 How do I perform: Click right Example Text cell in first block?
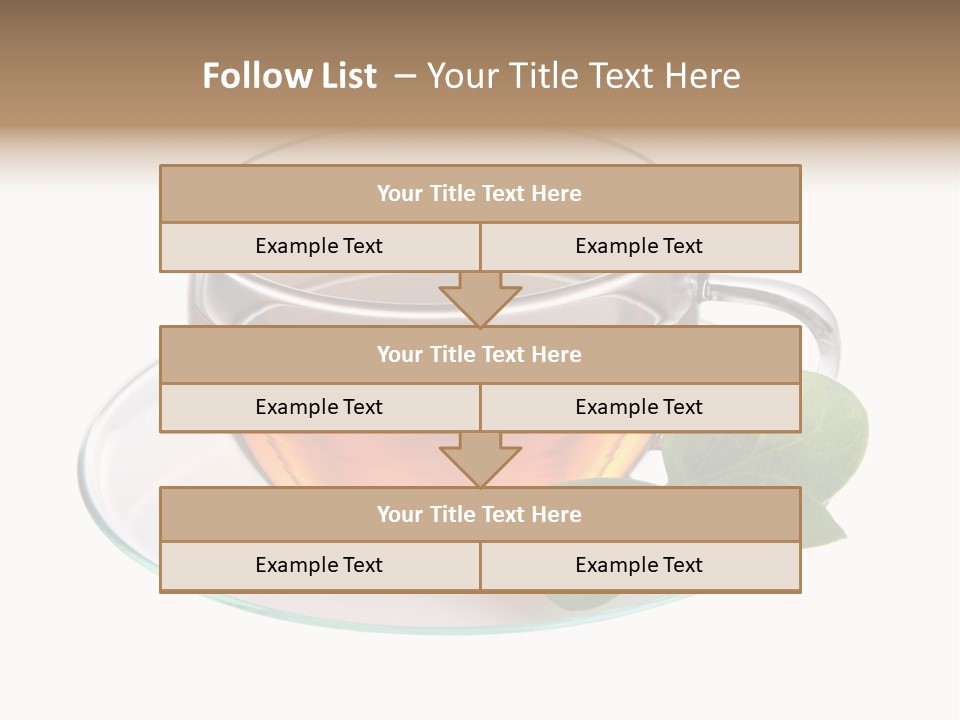click(x=639, y=247)
